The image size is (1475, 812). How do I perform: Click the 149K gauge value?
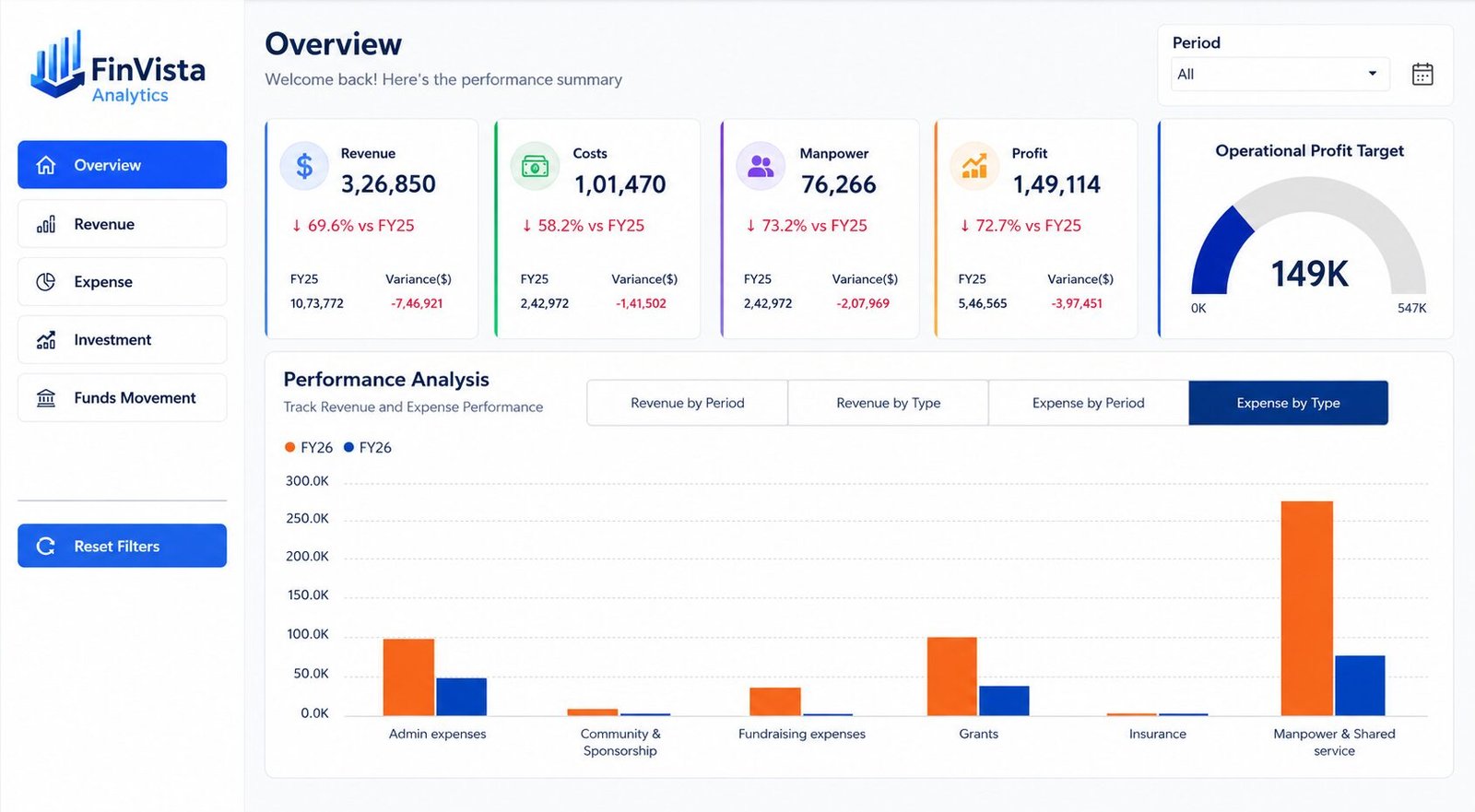tap(1309, 274)
